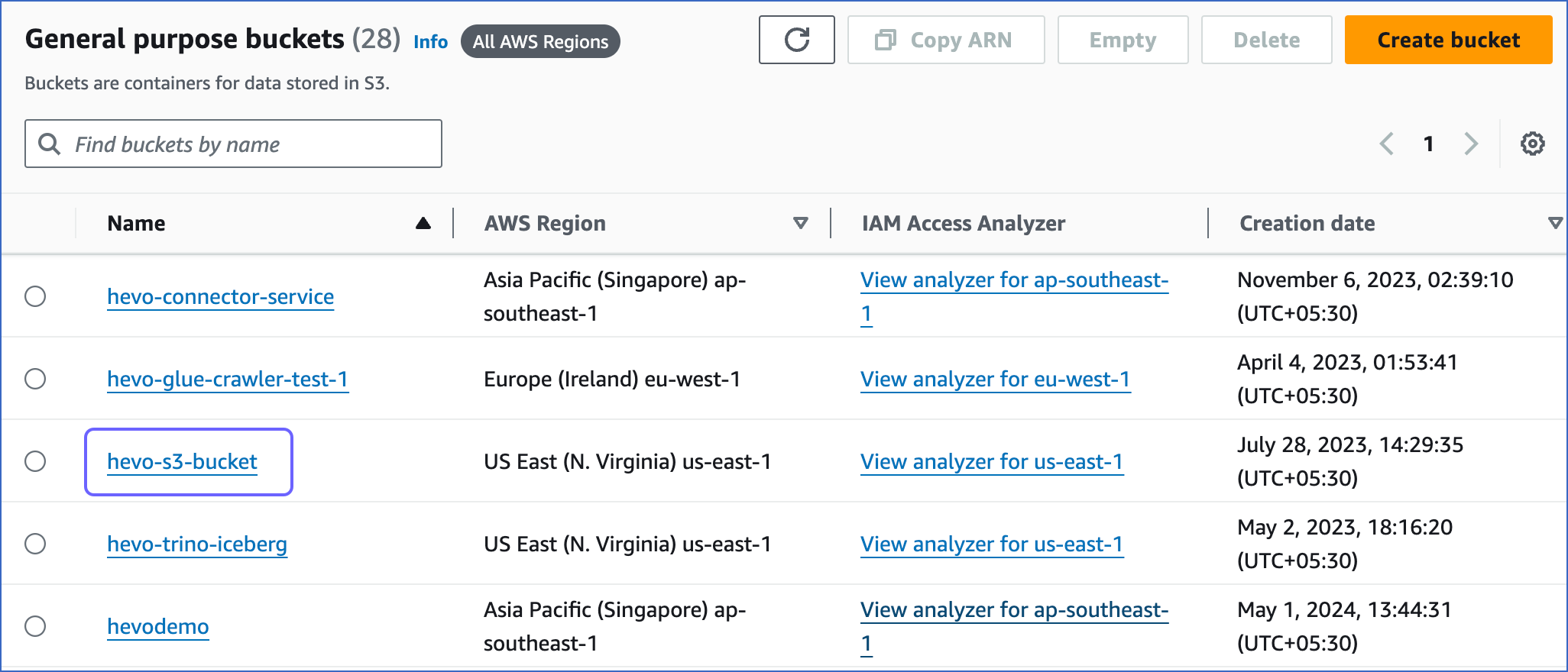Select hevo-s3-bucket radio button
Image resolution: width=1568 pixels, height=672 pixels.
pyautogui.click(x=35, y=461)
